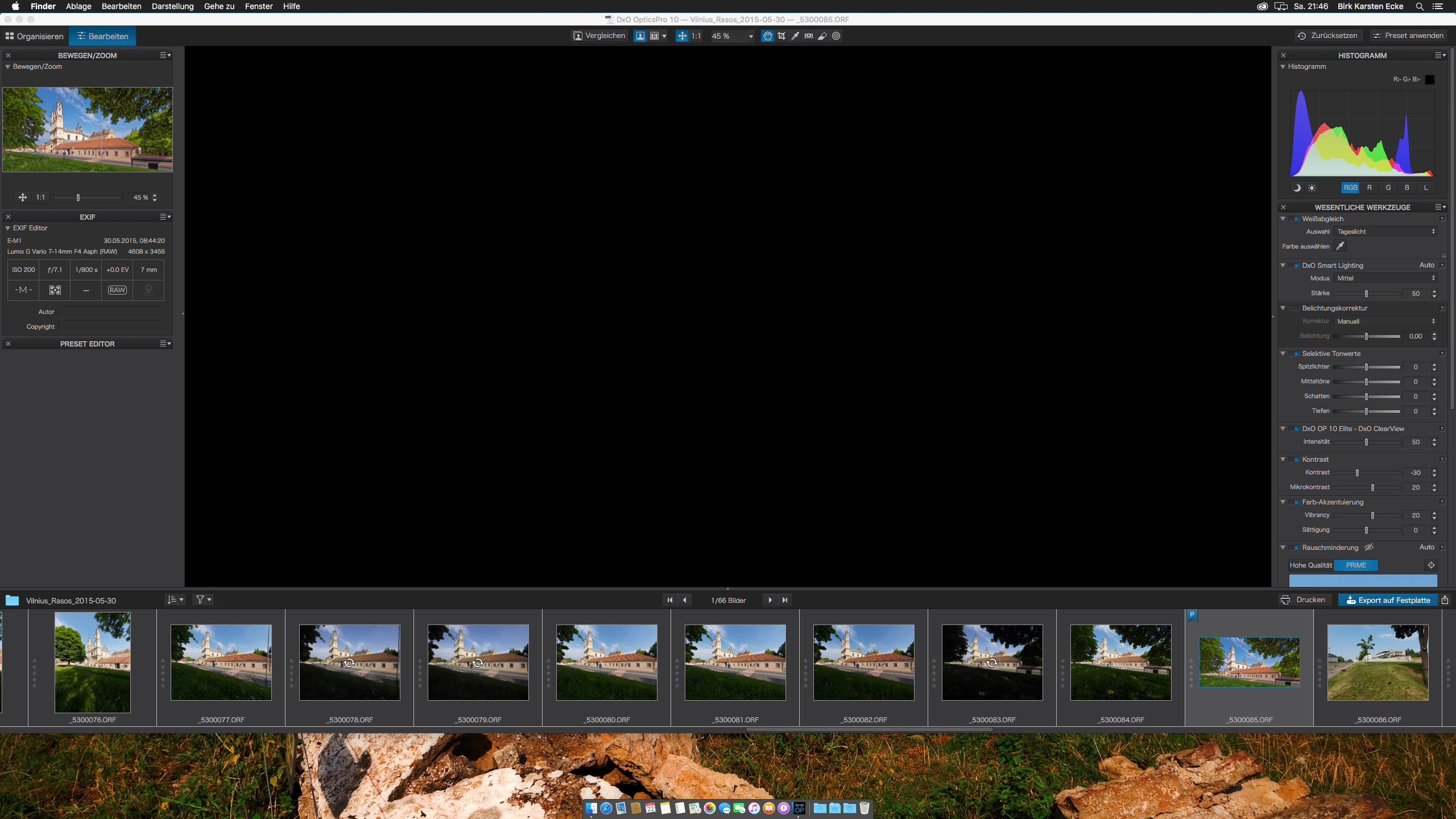The image size is (1456, 819).
Task: Switch to single image view mode
Action: coord(640,36)
